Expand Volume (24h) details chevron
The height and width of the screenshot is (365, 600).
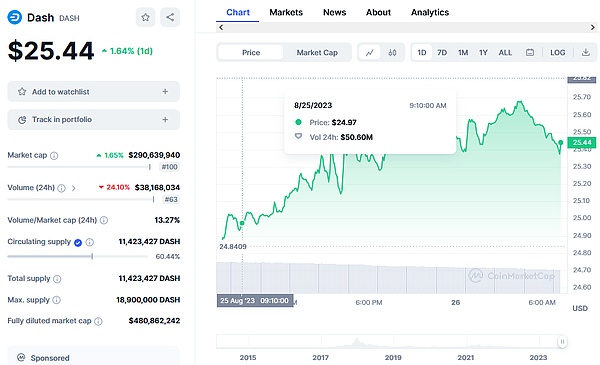pyautogui.click(x=73, y=188)
